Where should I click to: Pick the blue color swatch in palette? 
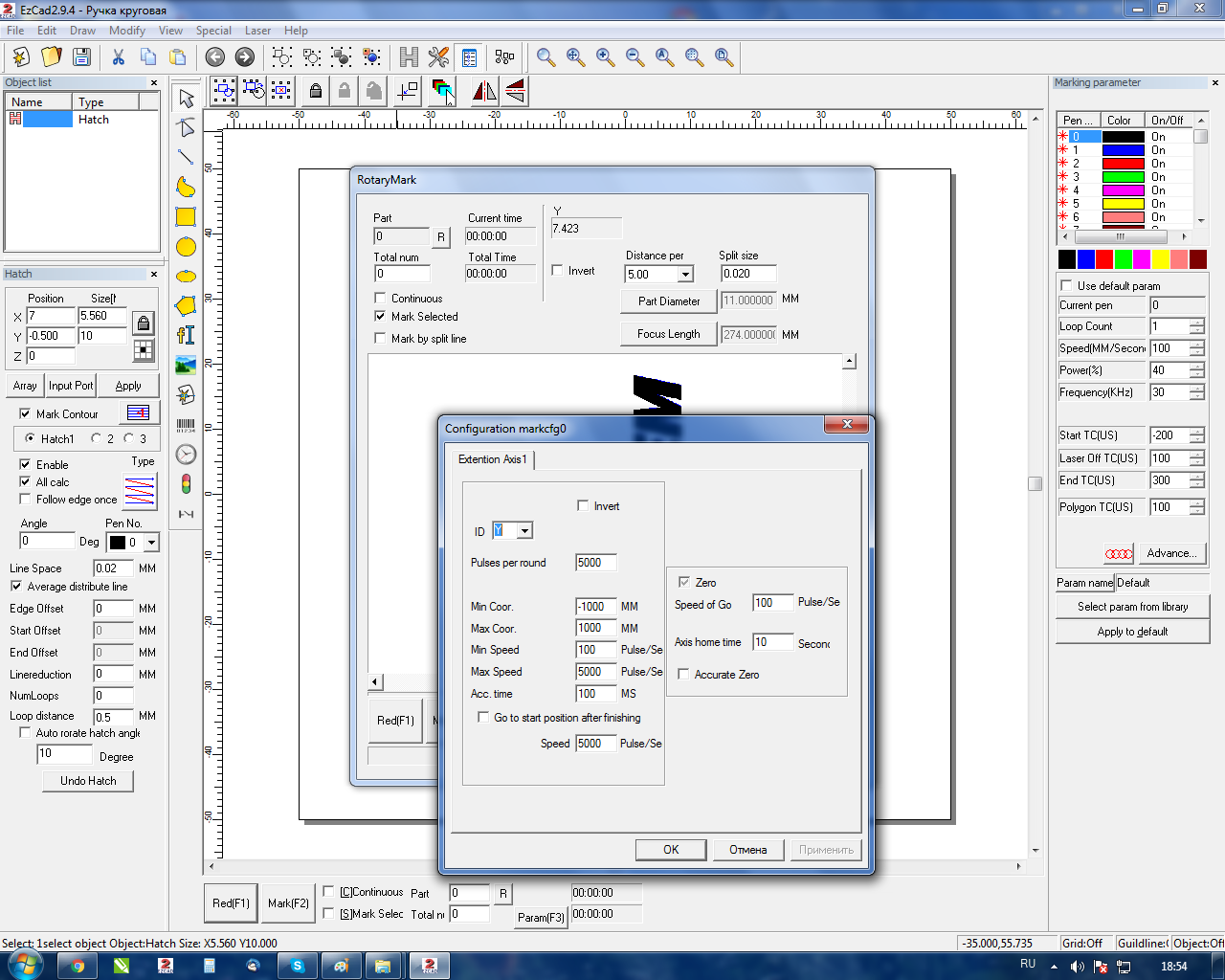tap(1086, 259)
